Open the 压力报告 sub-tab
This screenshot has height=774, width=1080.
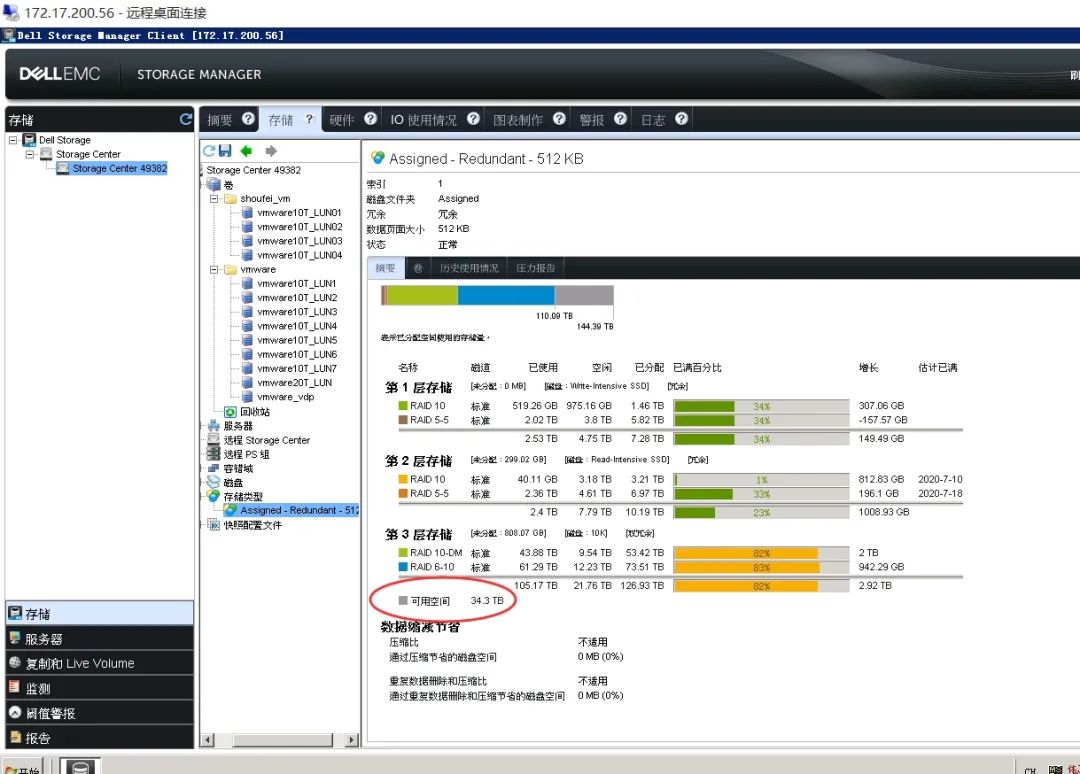(x=536, y=268)
